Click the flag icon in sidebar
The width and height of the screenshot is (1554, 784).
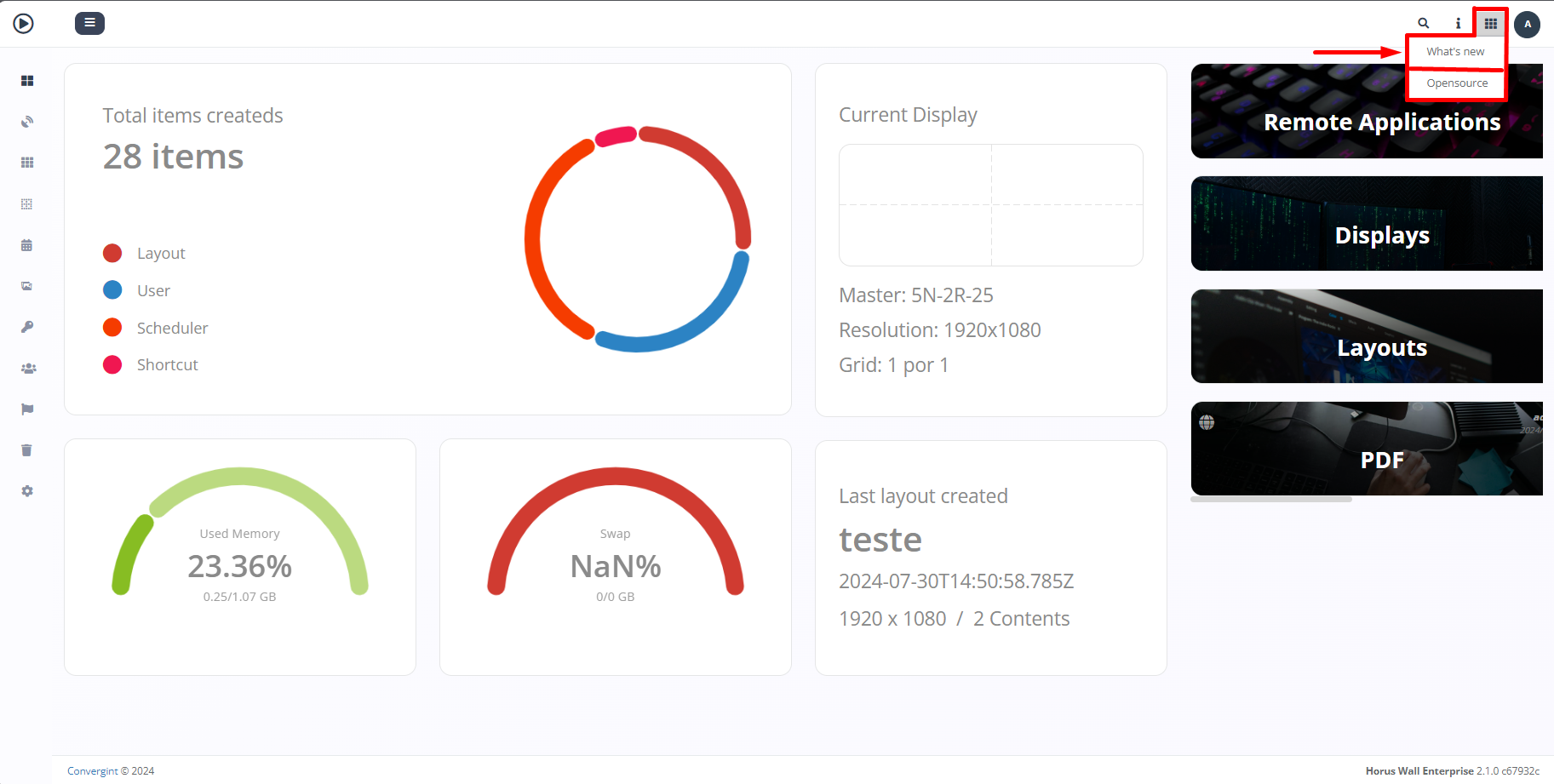coord(27,409)
